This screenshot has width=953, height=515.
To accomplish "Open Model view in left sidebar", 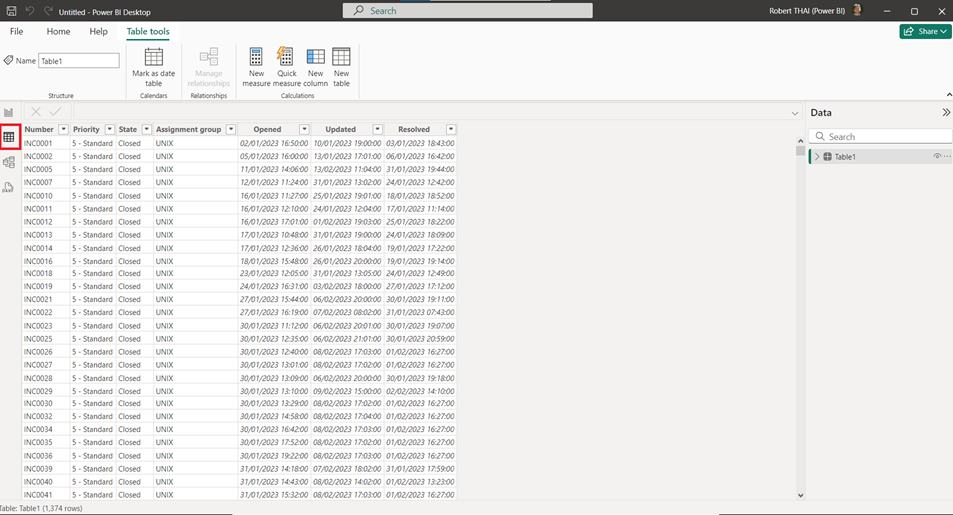I will 9,162.
